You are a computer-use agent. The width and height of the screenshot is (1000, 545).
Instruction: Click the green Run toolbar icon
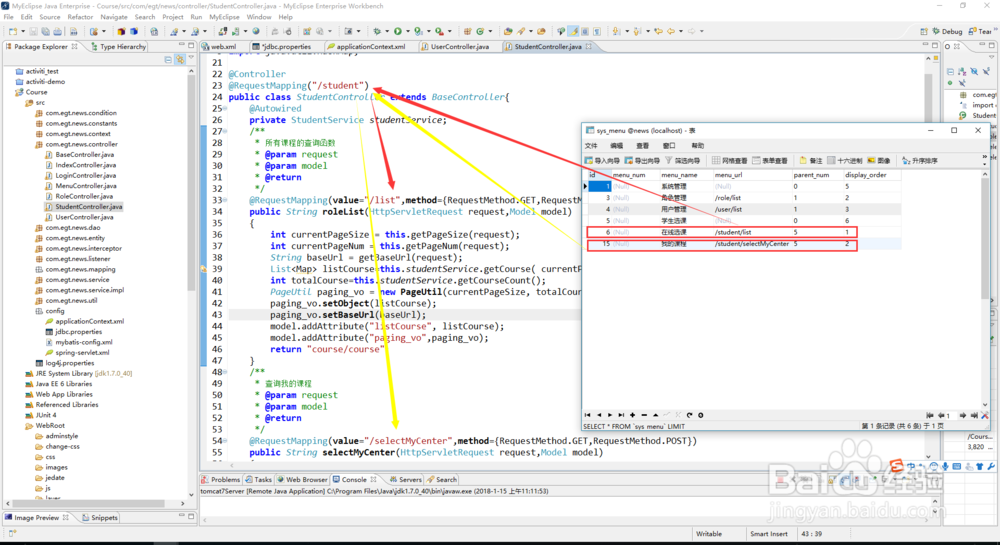pyautogui.click(x=398, y=31)
